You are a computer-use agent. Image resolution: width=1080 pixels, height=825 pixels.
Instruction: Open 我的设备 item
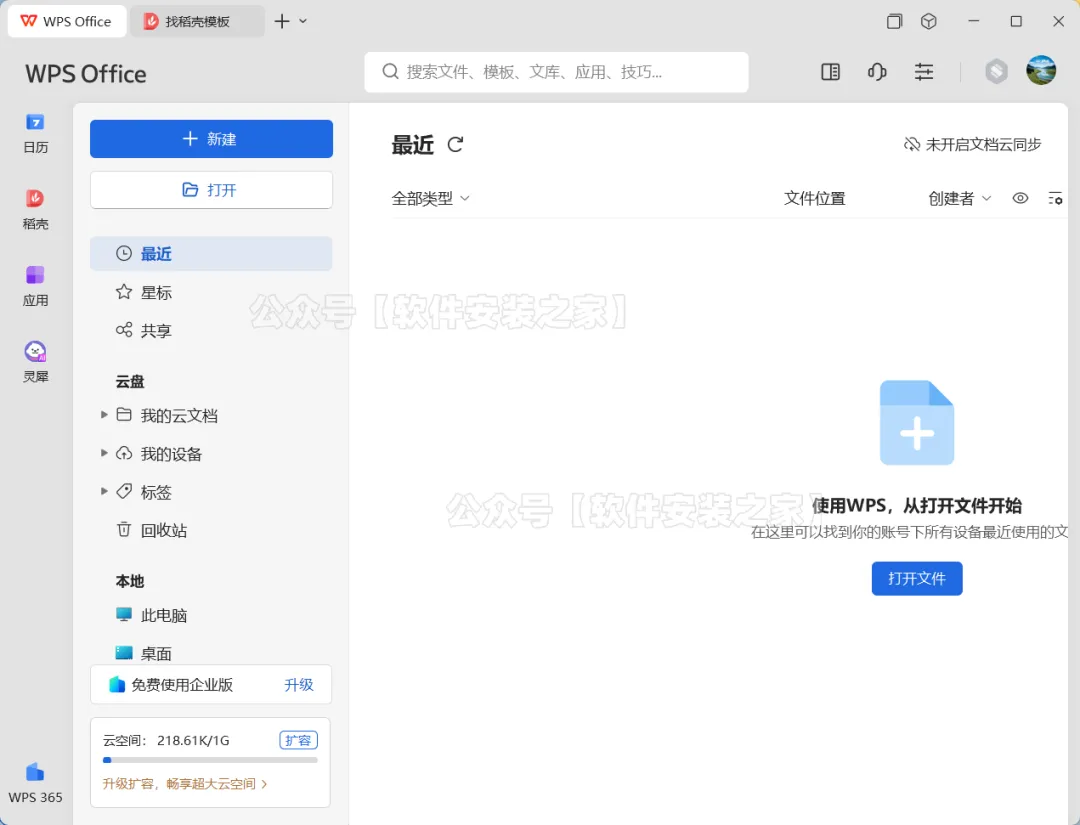click(171, 454)
